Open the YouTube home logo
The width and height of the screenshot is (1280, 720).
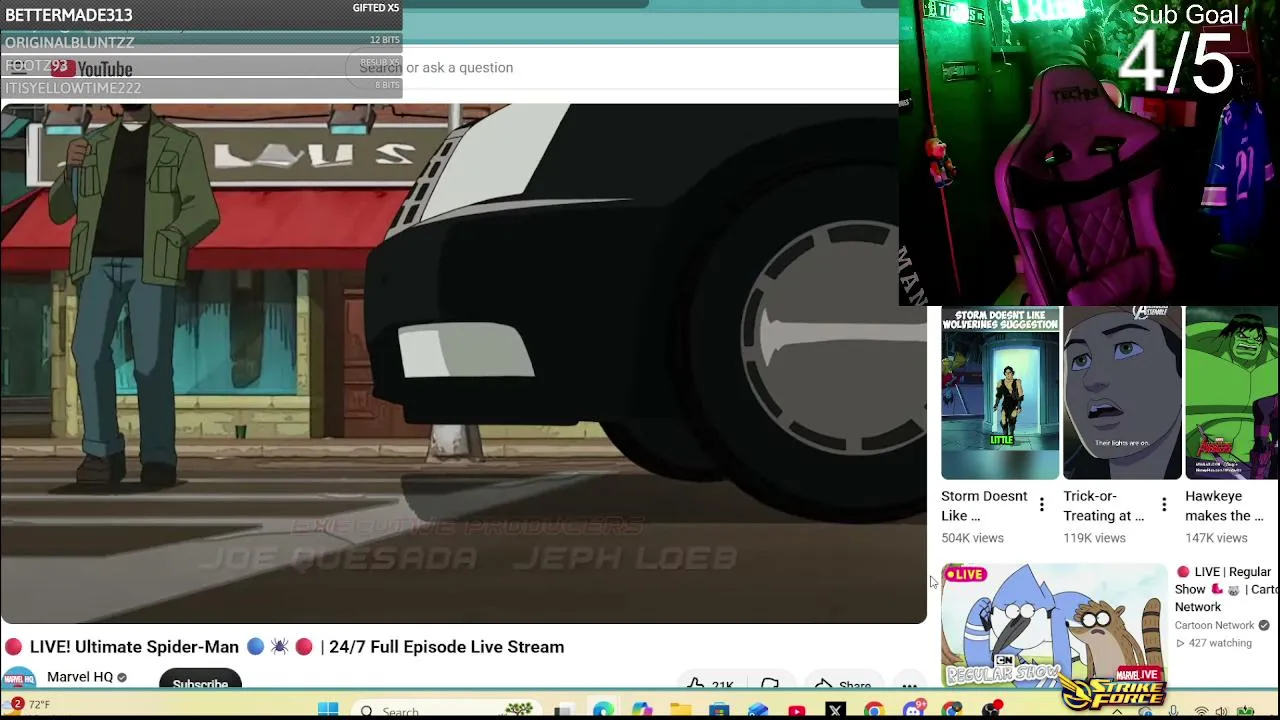(92, 69)
